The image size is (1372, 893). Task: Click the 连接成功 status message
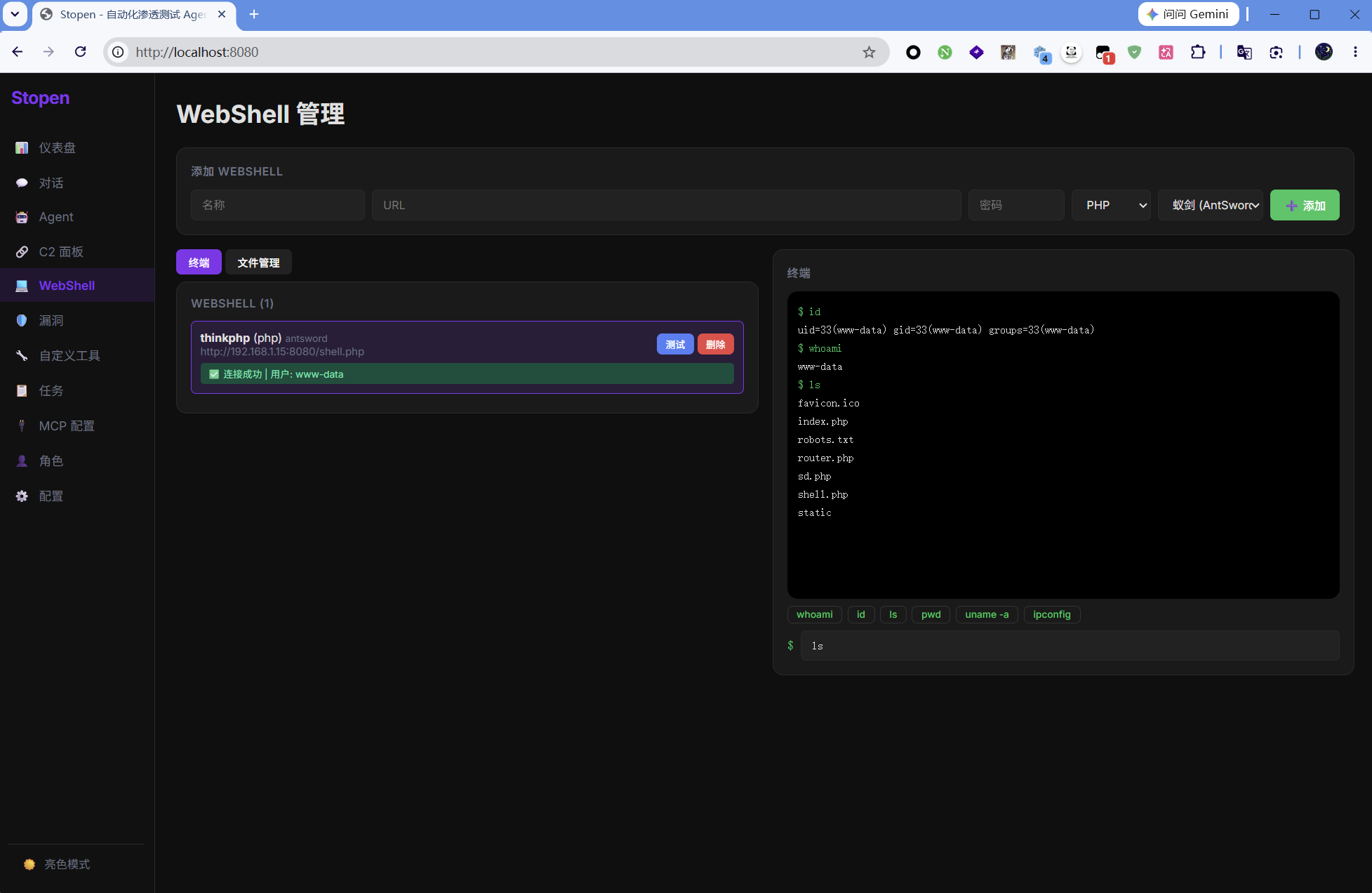point(467,374)
